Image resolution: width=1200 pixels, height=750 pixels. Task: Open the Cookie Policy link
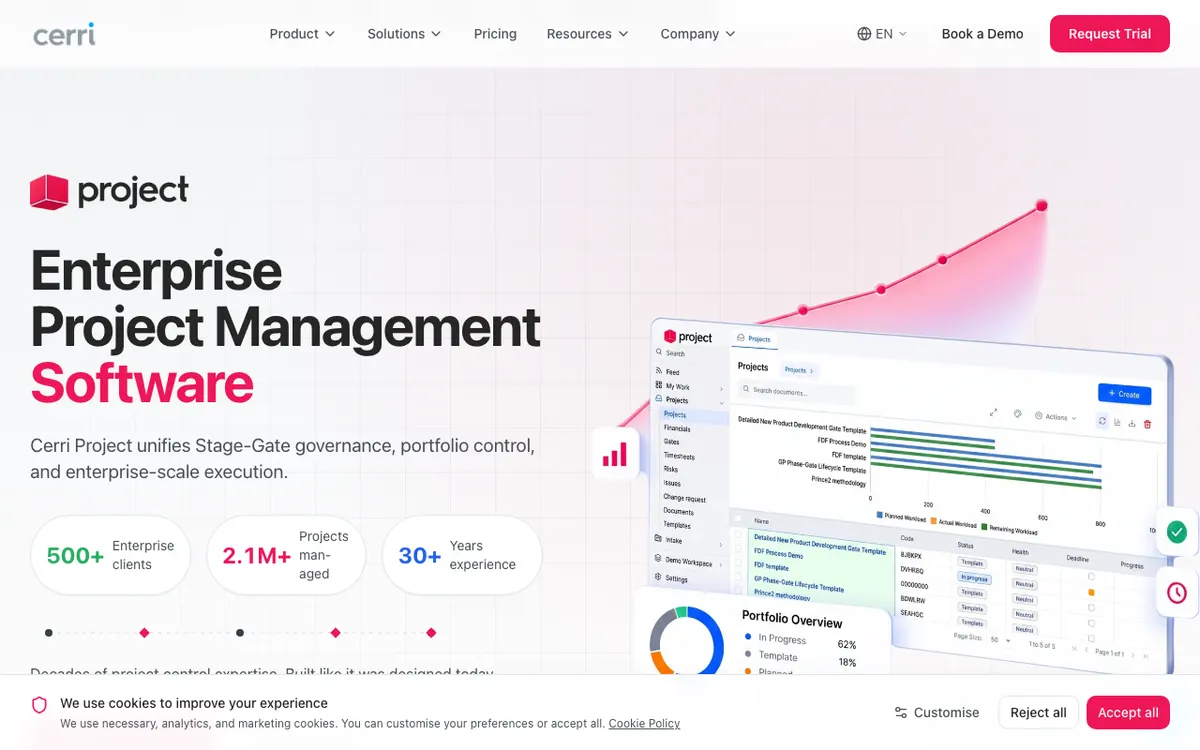pos(644,724)
